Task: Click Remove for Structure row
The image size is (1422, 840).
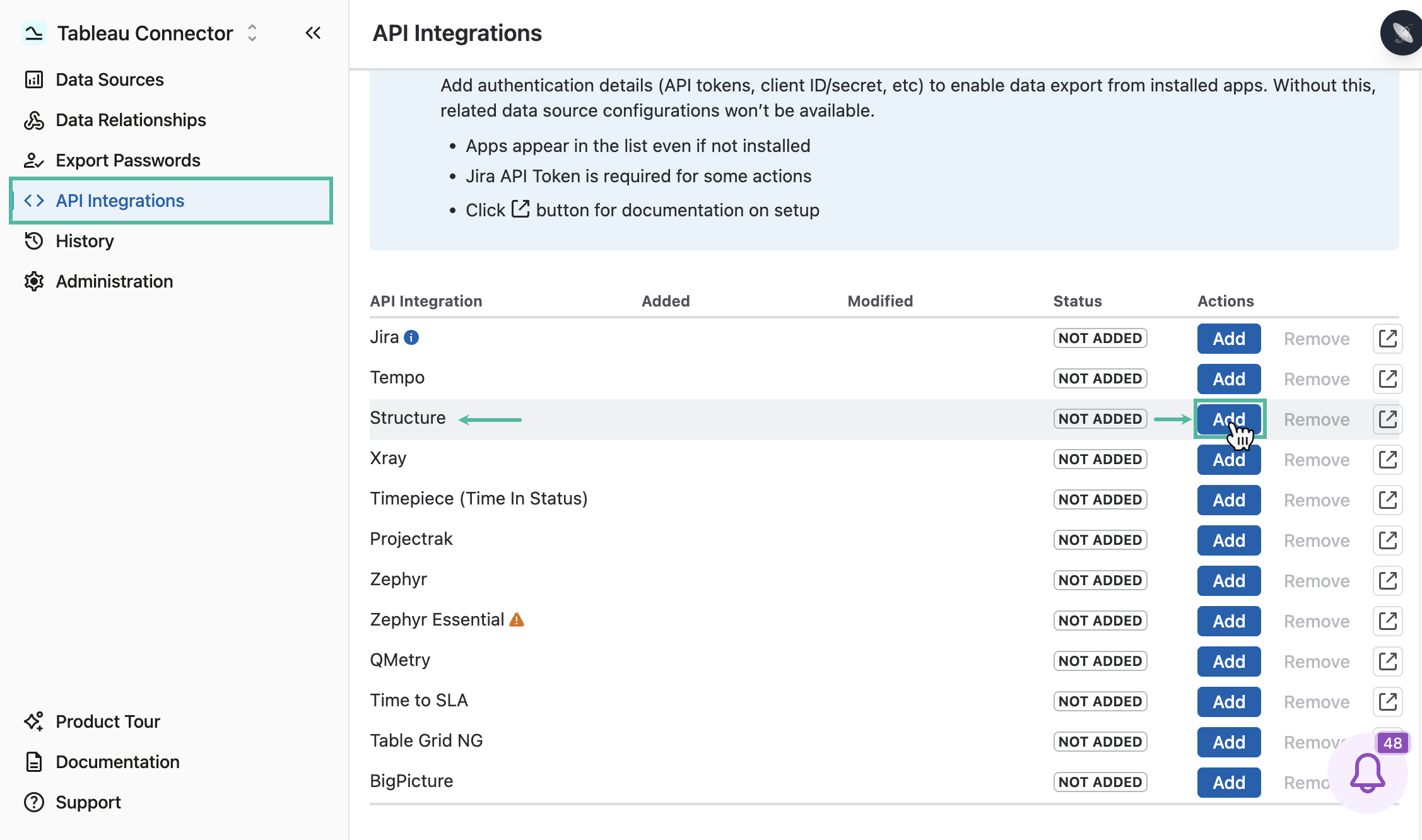Action: point(1317,419)
